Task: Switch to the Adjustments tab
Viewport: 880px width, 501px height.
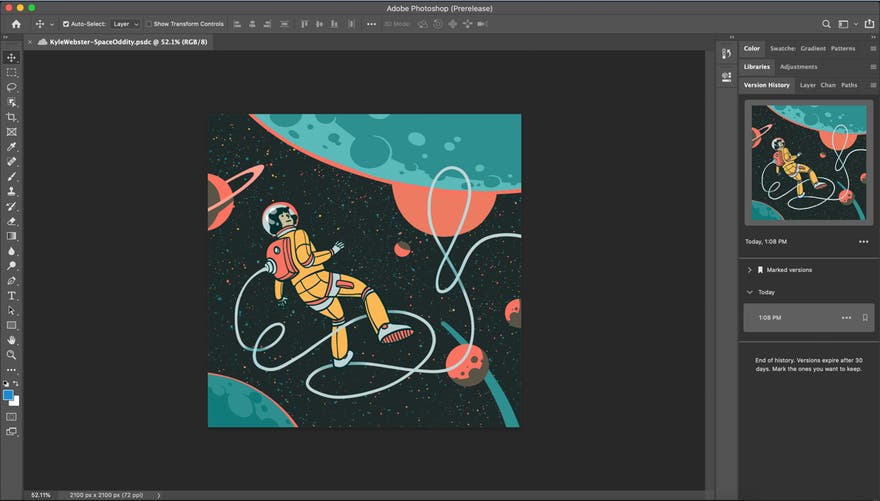Action: (798, 67)
